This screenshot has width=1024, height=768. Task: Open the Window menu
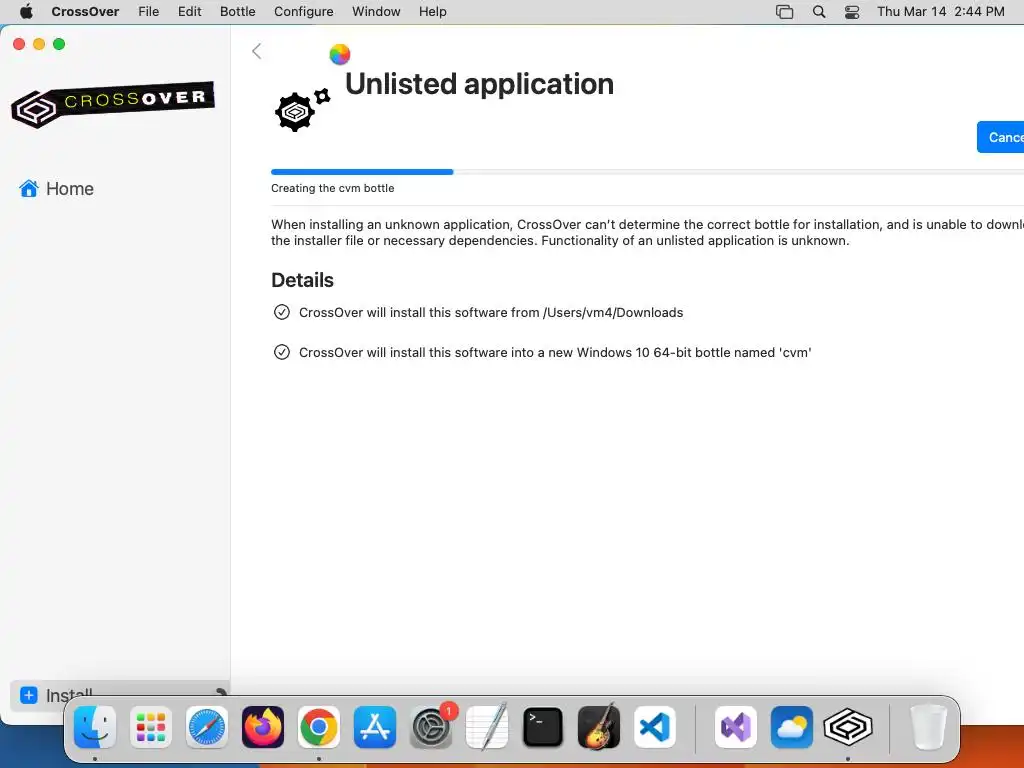click(x=376, y=12)
